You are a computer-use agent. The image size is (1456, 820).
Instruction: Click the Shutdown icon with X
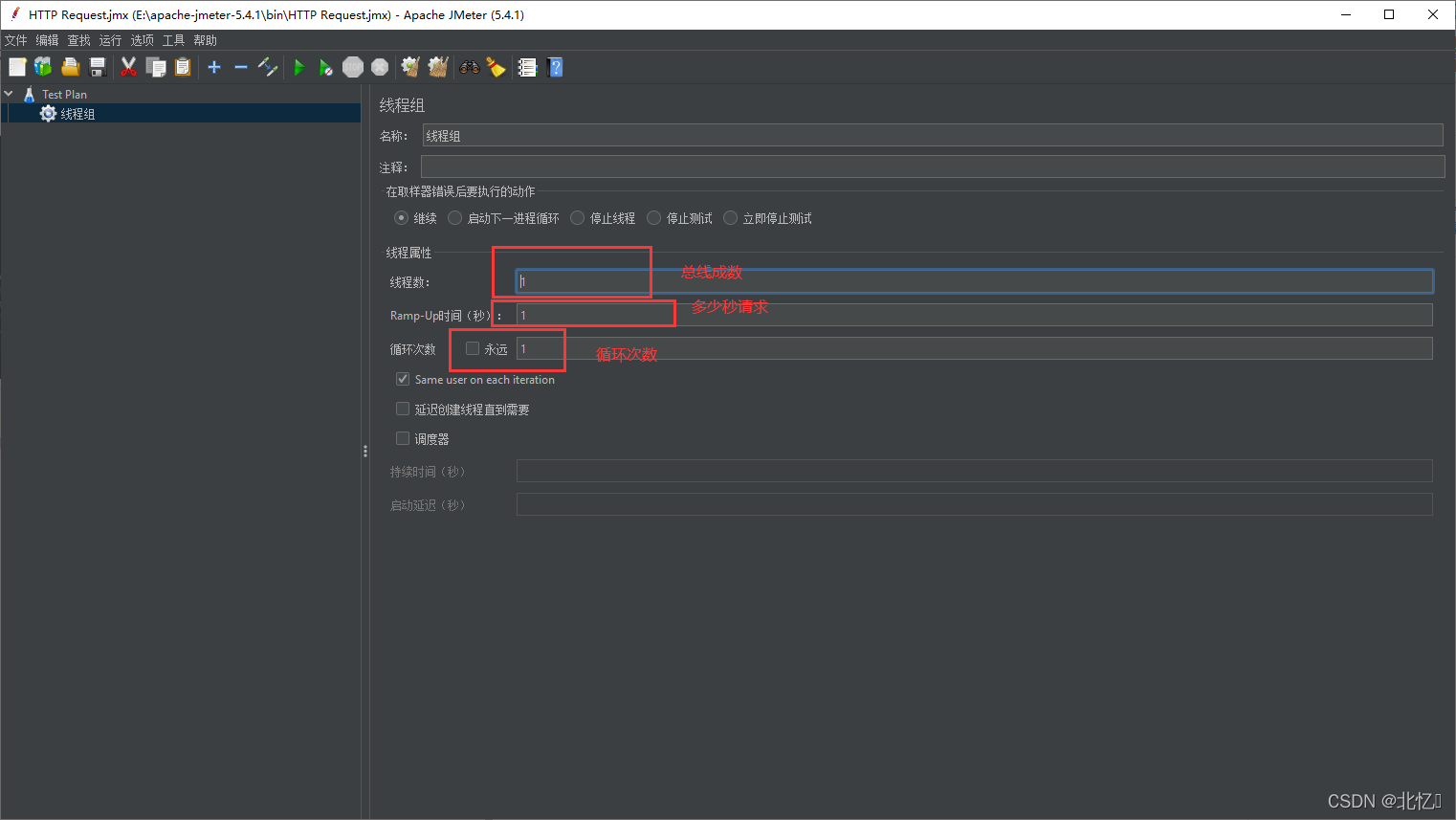coord(380,67)
